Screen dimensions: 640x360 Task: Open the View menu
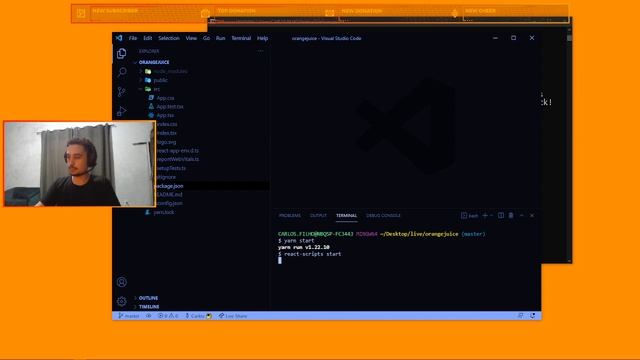click(191, 38)
